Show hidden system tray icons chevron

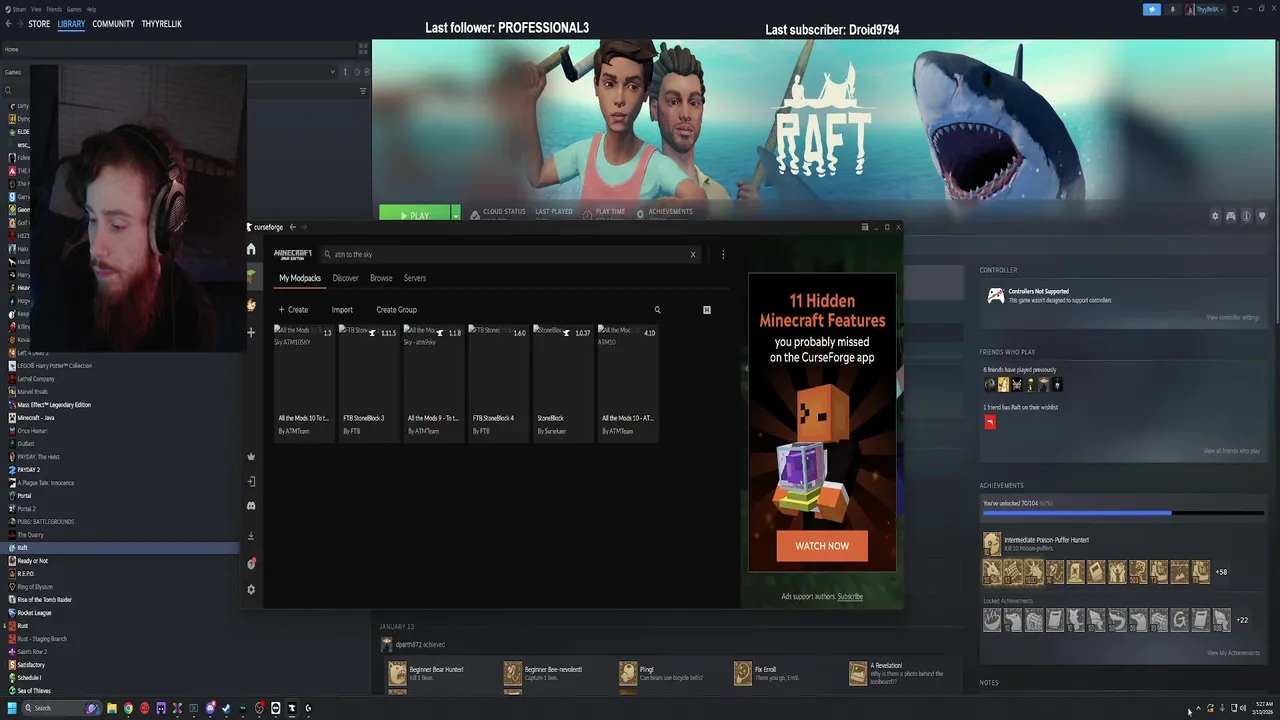[1198, 708]
